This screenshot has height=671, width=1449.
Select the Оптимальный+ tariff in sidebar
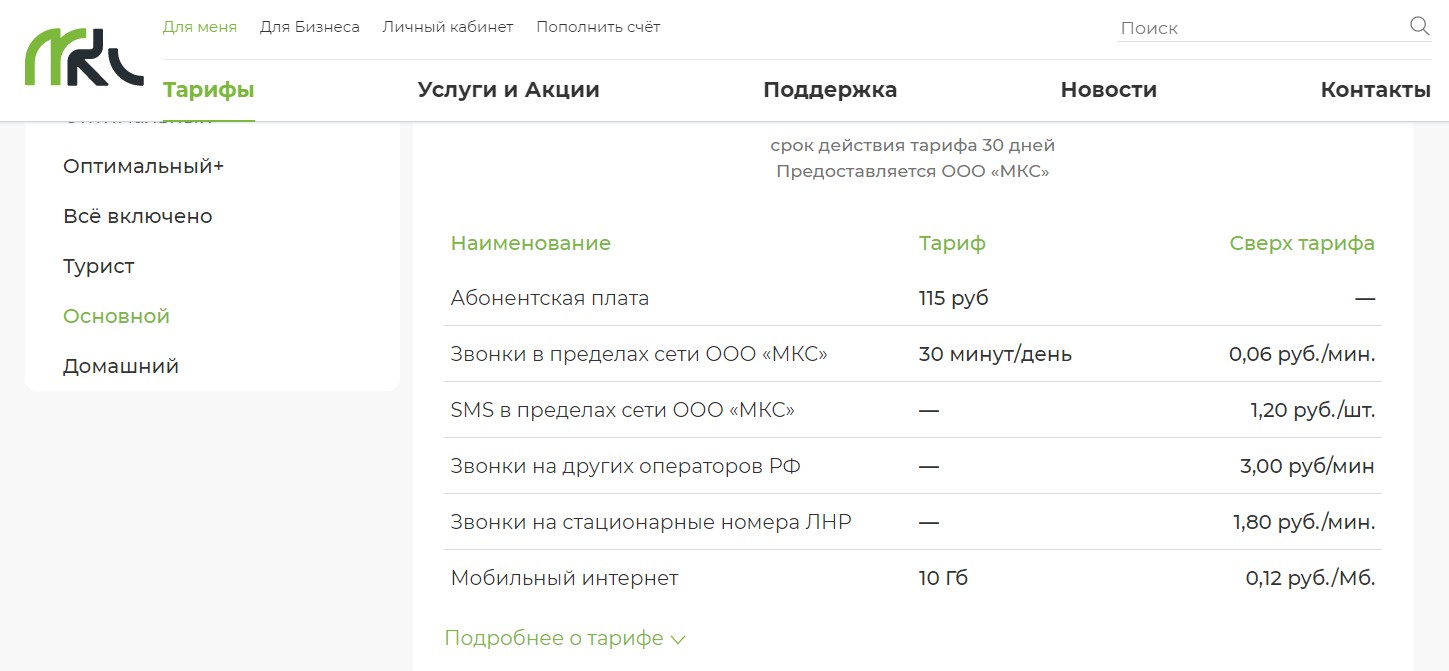pos(144,166)
